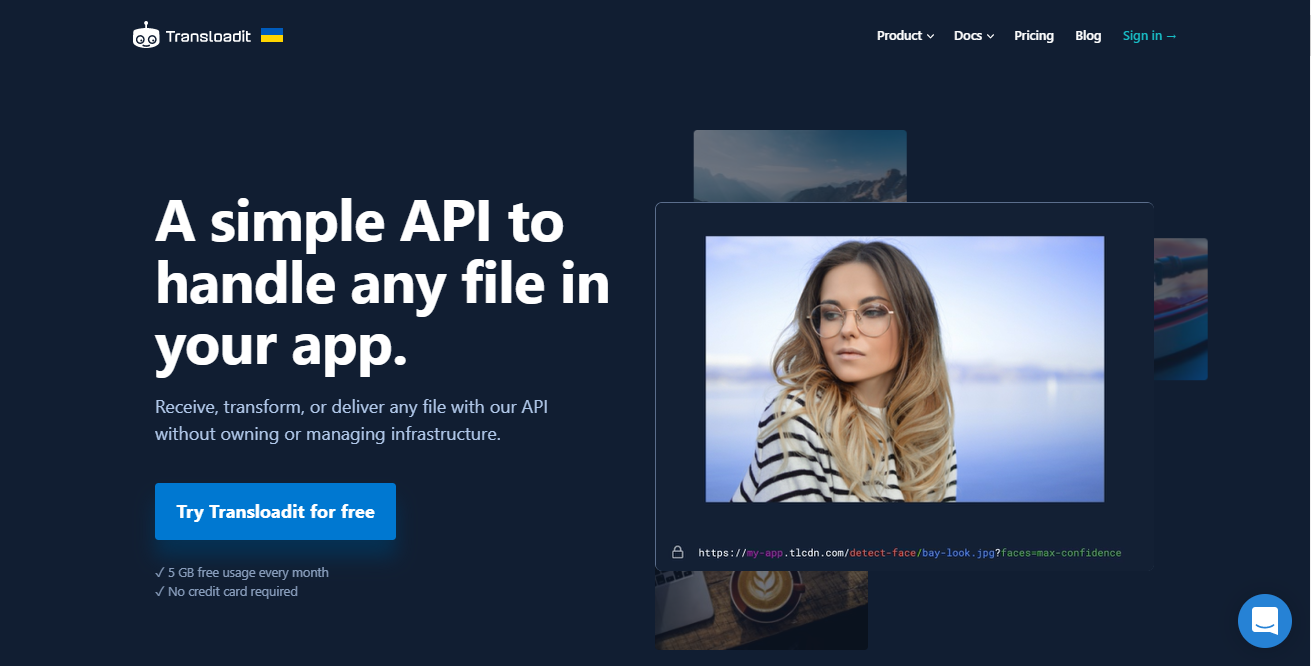
Task: Click the Transloadit wordmark text
Action: click(x=208, y=36)
